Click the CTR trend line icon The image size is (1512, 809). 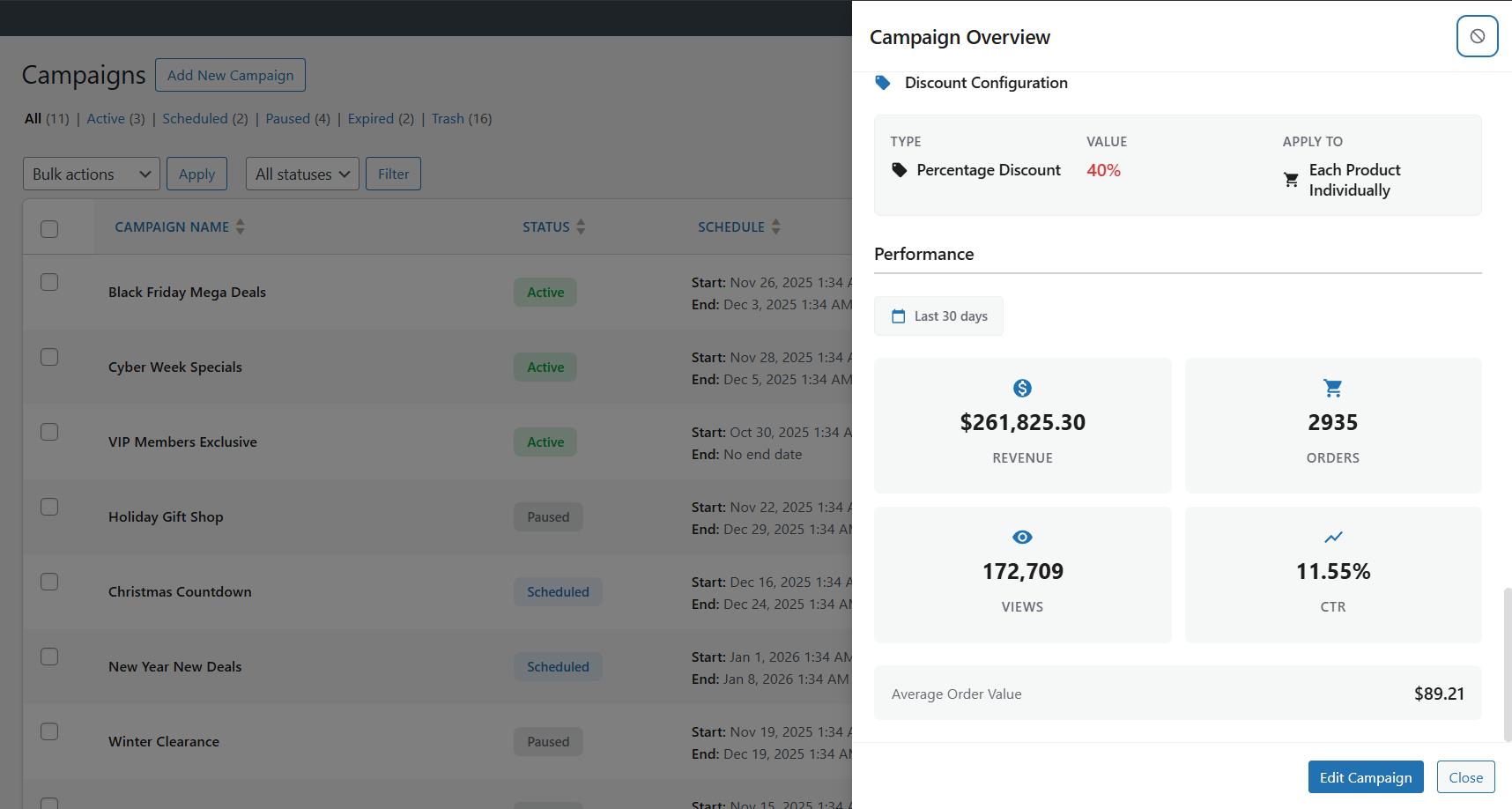(1332, 537)
